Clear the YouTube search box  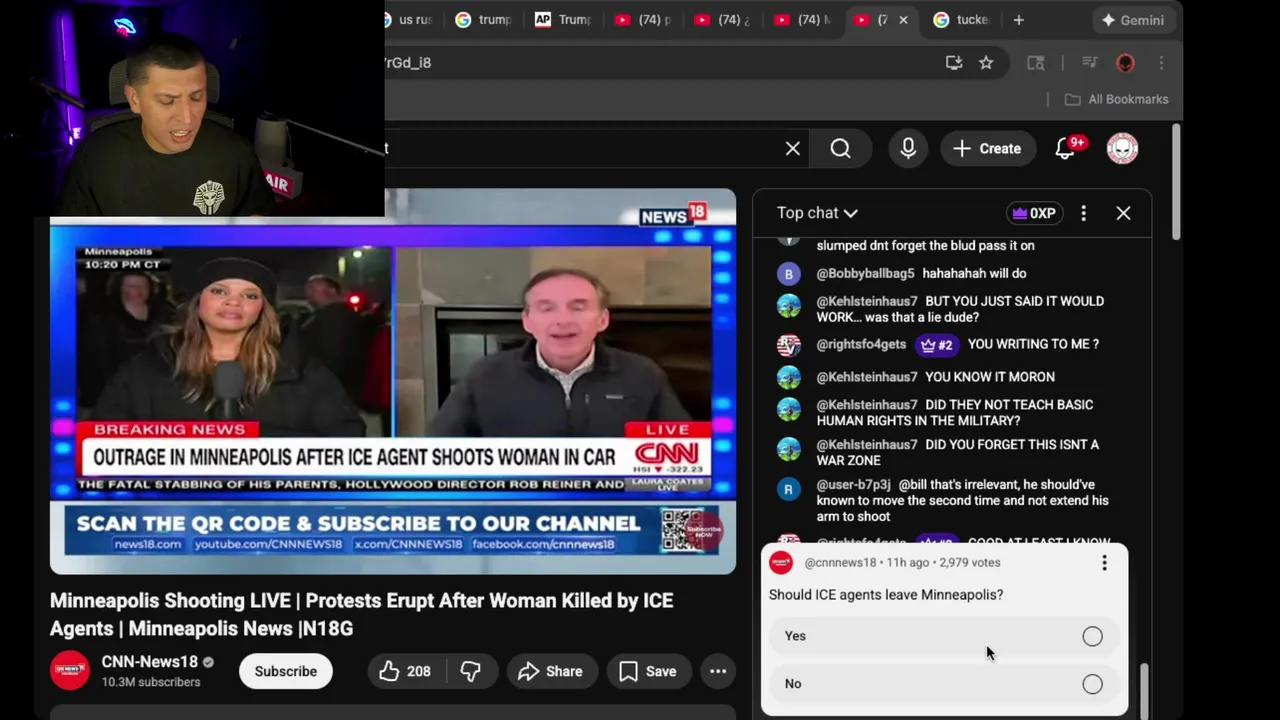click(x=792, y=148)
